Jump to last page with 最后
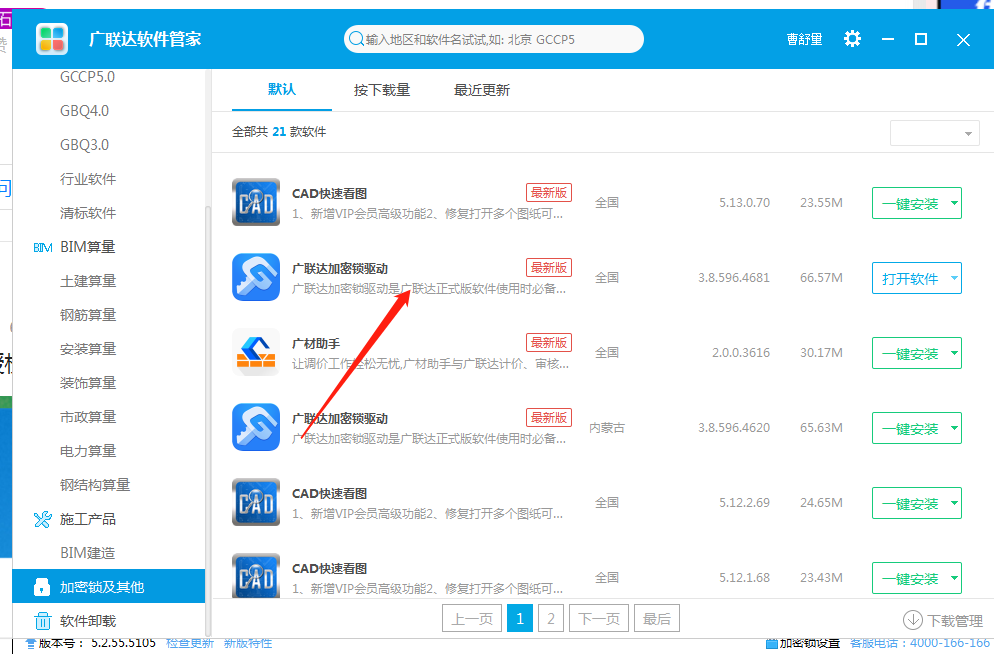The height and width of the screenshot is (654, 994). point(657,619)
